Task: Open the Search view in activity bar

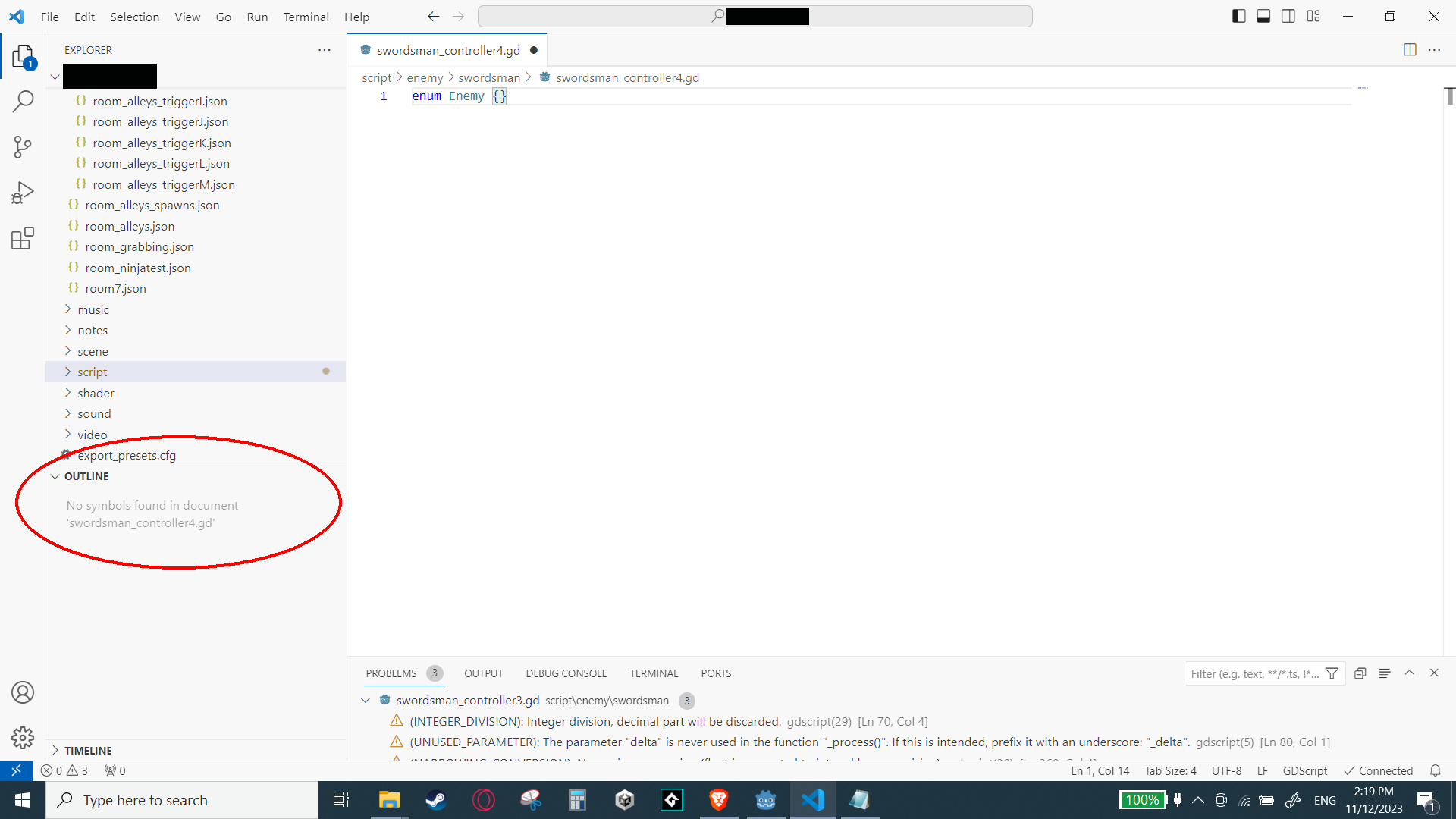Action: 23,101
